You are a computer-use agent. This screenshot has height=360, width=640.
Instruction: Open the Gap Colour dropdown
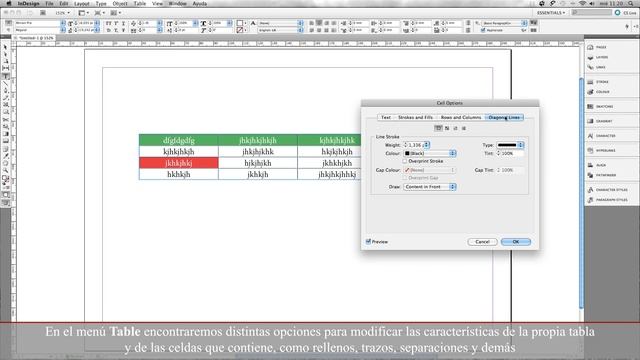click(430, 170)
